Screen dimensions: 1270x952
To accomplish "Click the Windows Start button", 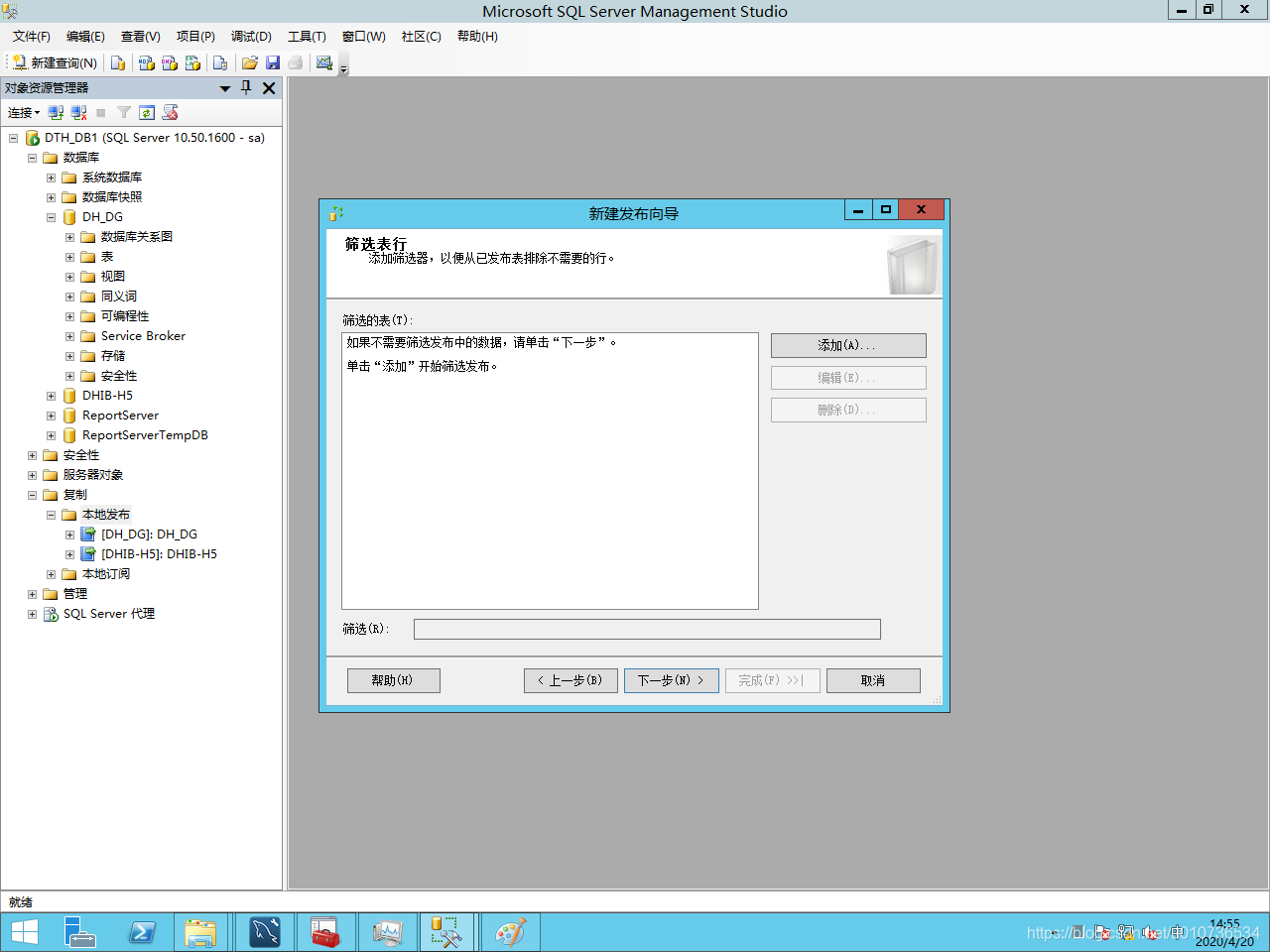I will [24, 933].
